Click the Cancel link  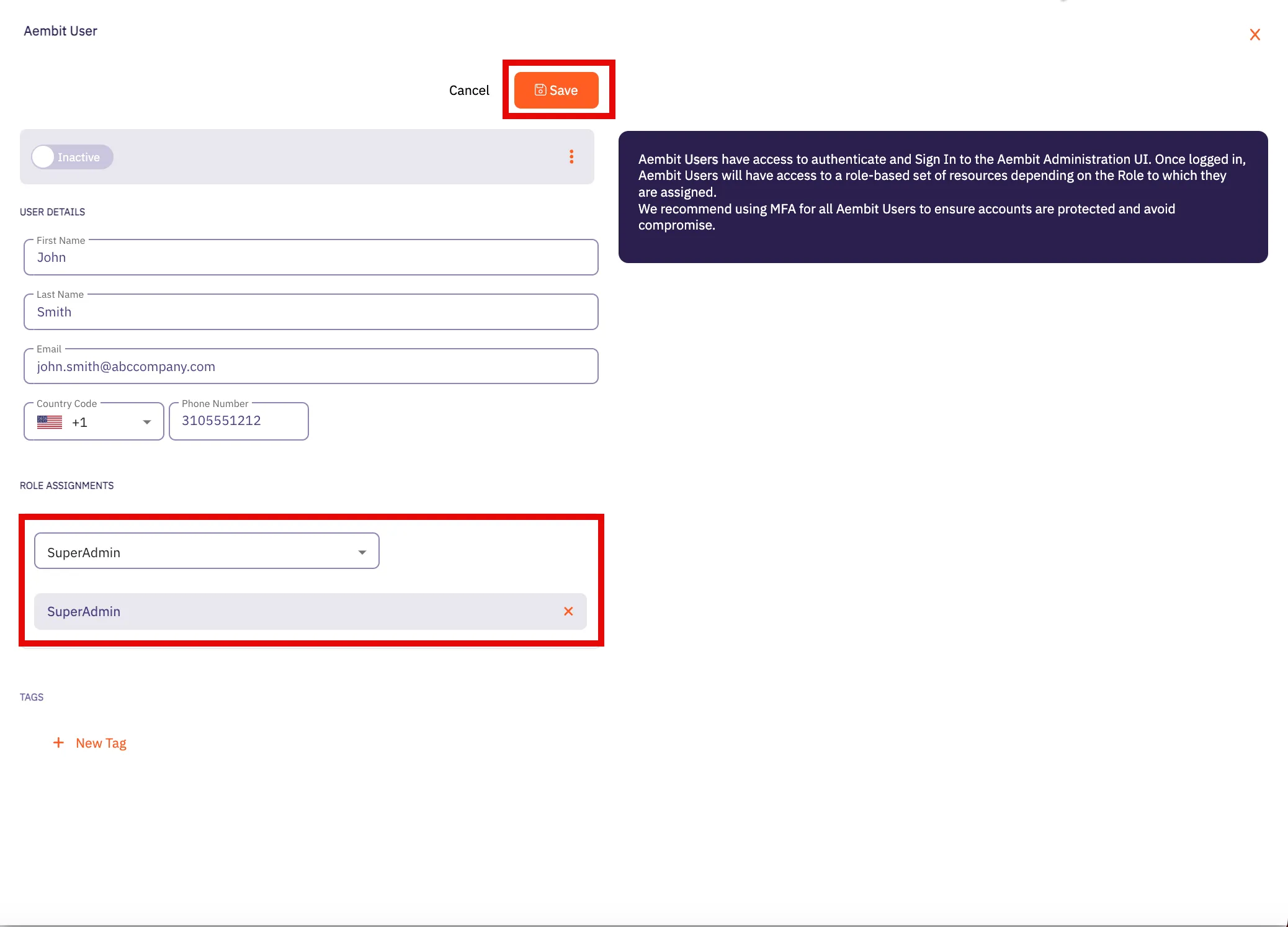point(469,91)
